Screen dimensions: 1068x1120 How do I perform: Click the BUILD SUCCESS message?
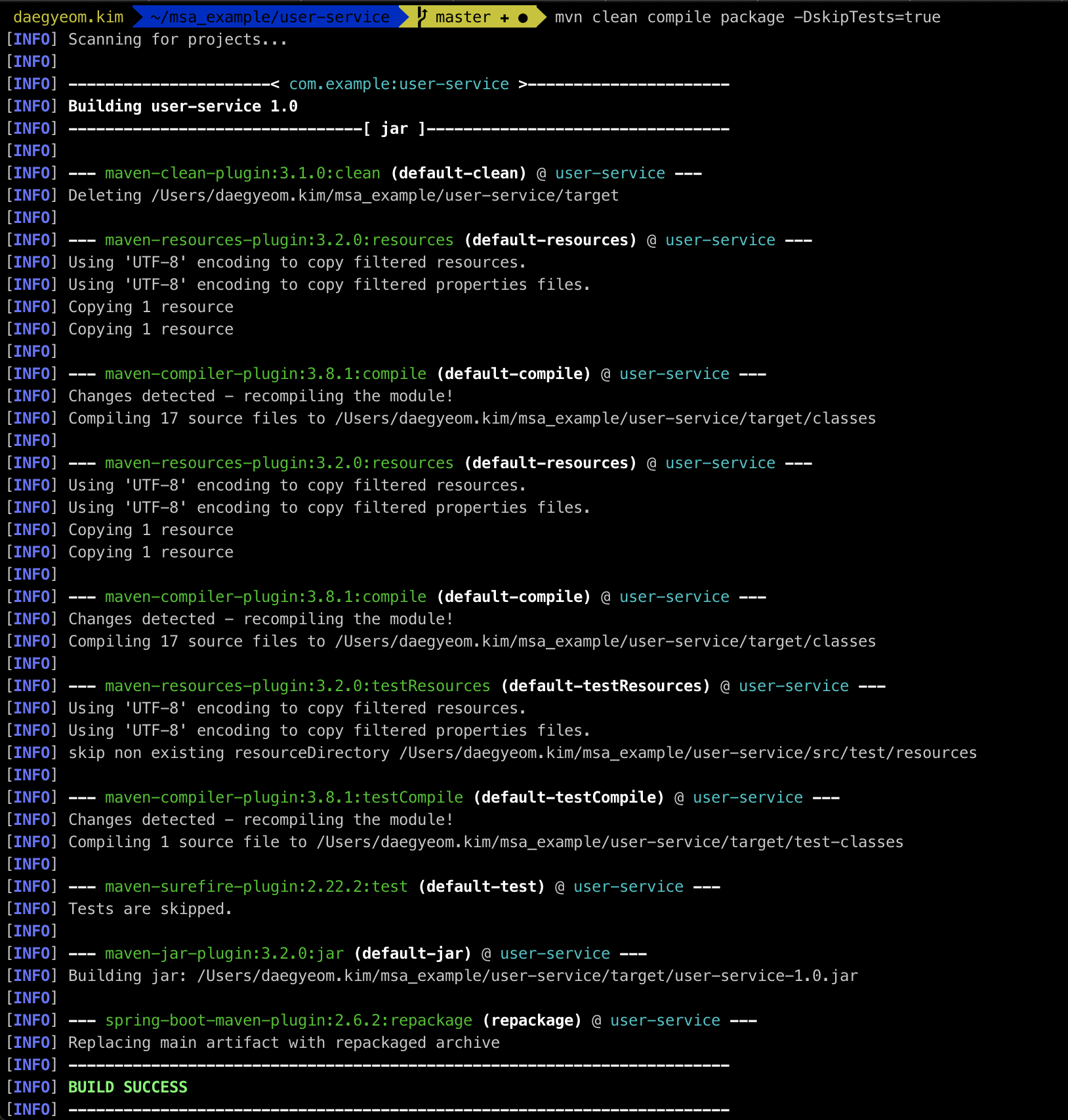click(128, 1087)
